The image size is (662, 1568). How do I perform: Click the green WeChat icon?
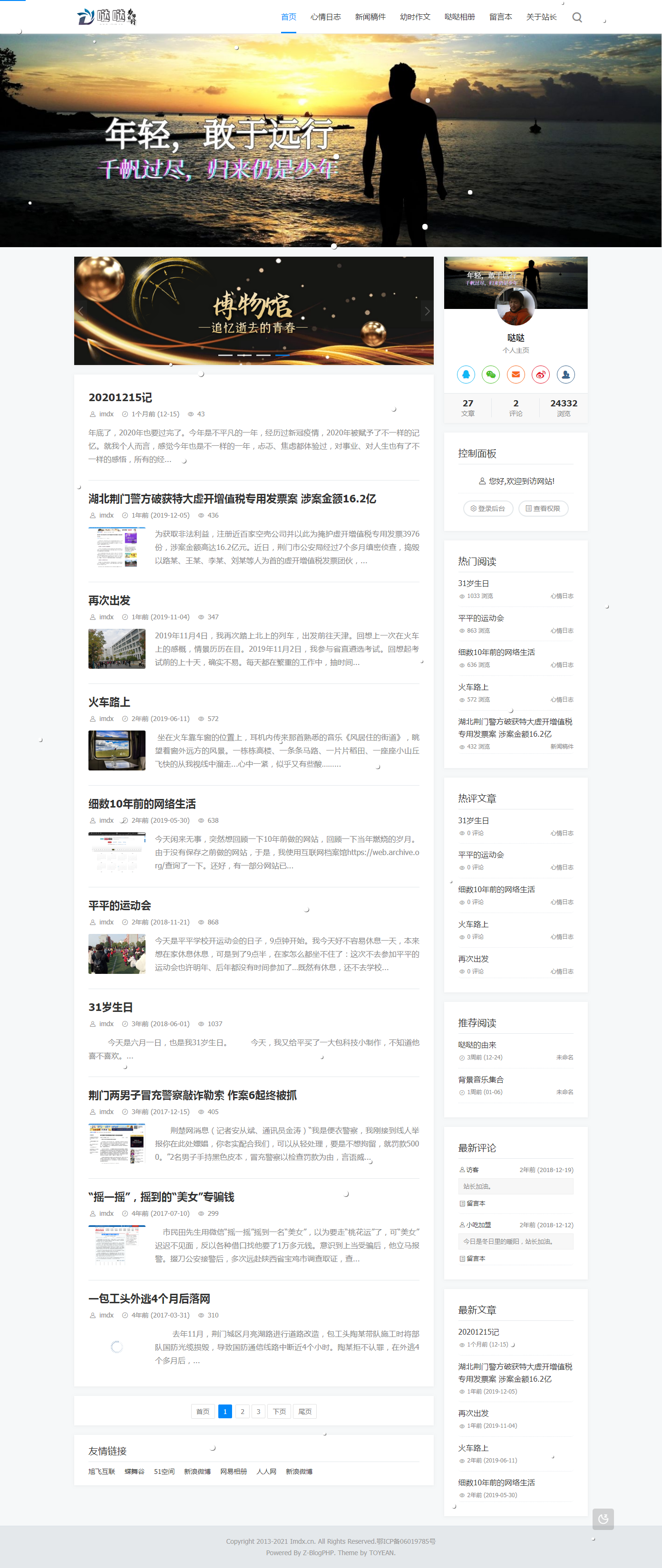click(x=491, y=375)
